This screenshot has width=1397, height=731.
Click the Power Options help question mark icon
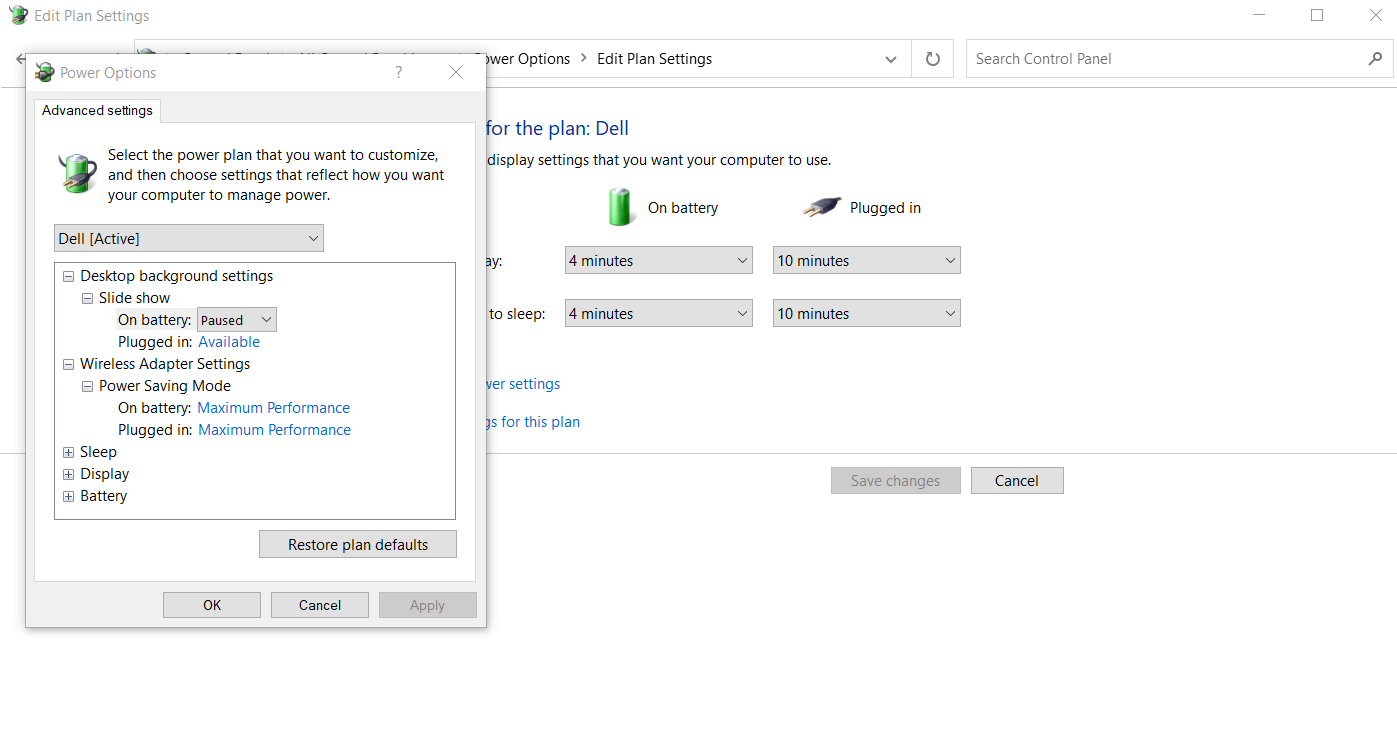(397, 72)
